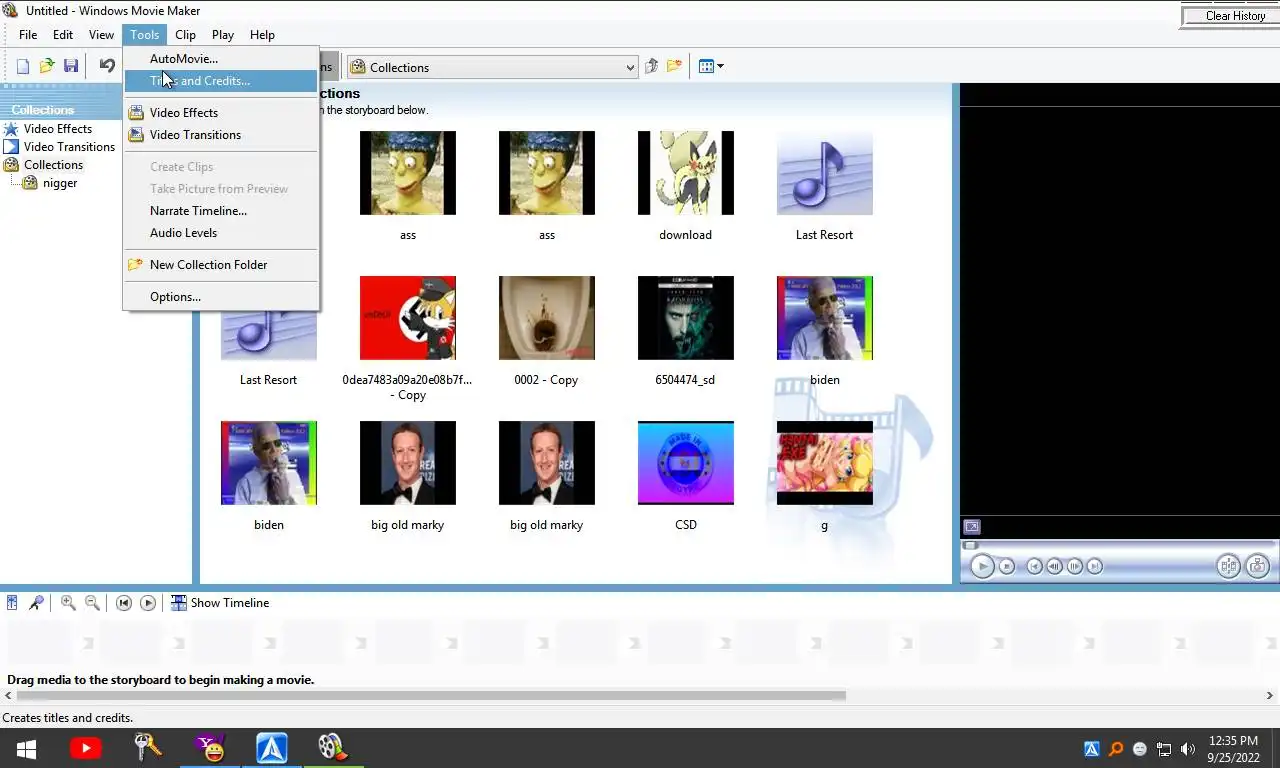This screenshot has height=768, width=1280.
Task: Open the Play menu
Action: pyautogui.click(x=223, y=34)
